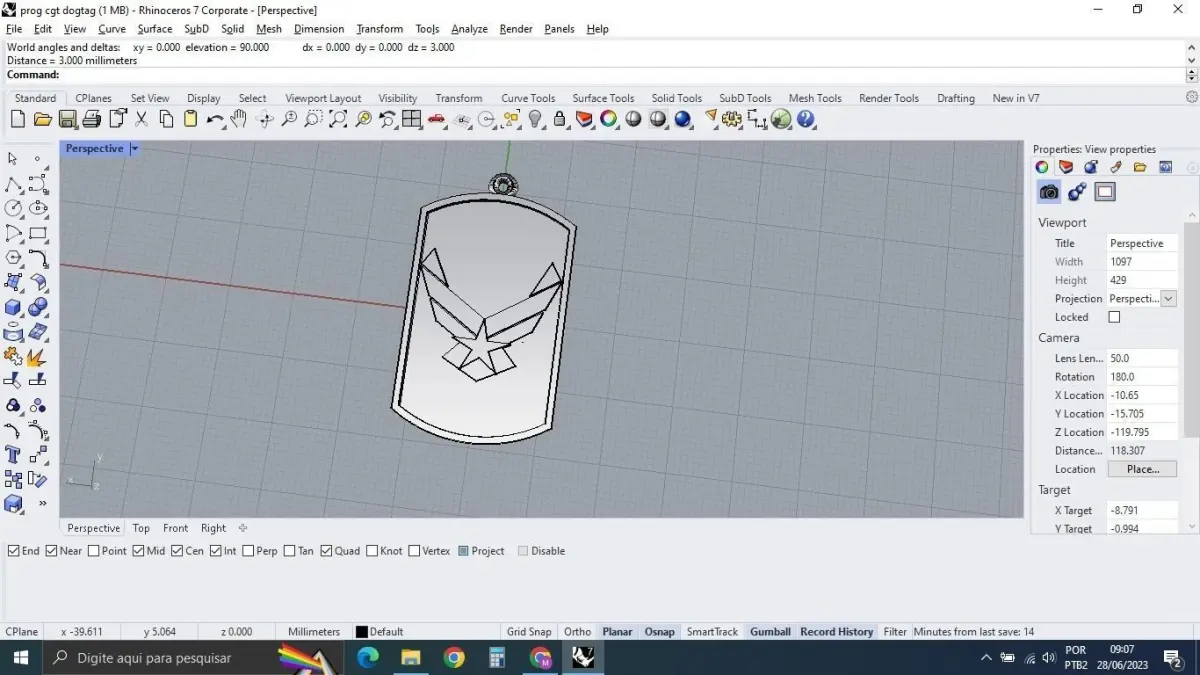
Task: Click the Explode icon in left toolbar
Action: point(38,356)
